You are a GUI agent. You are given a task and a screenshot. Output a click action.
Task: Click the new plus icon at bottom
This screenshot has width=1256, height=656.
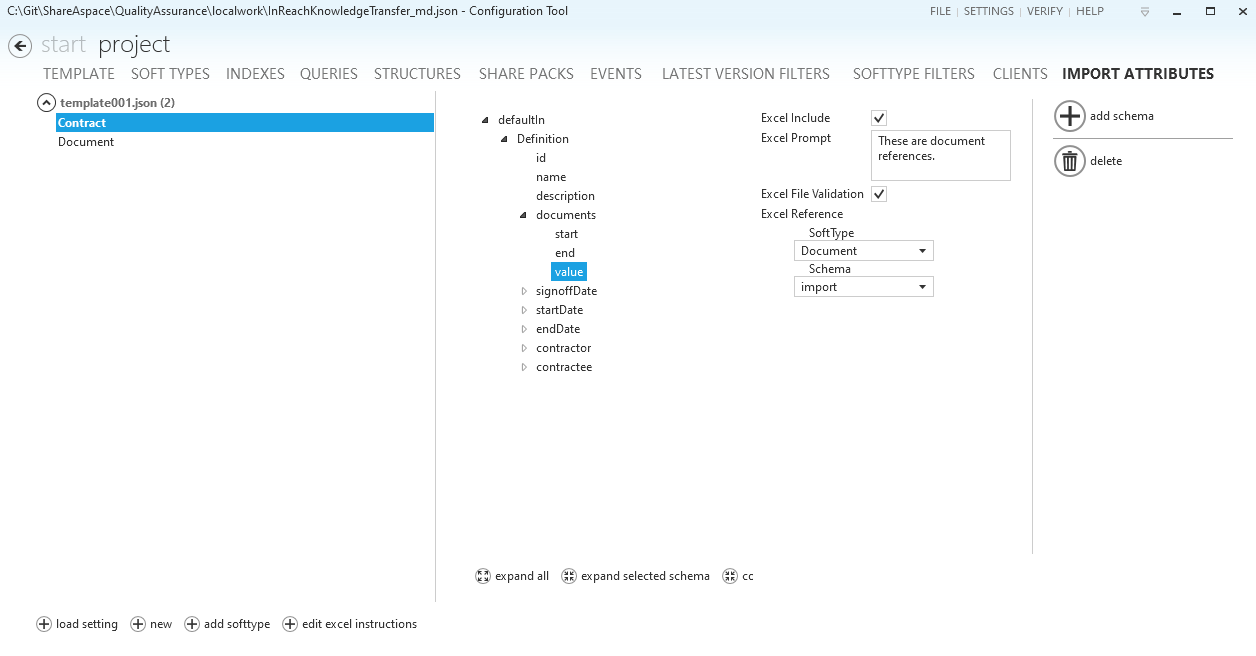[140, 623]
